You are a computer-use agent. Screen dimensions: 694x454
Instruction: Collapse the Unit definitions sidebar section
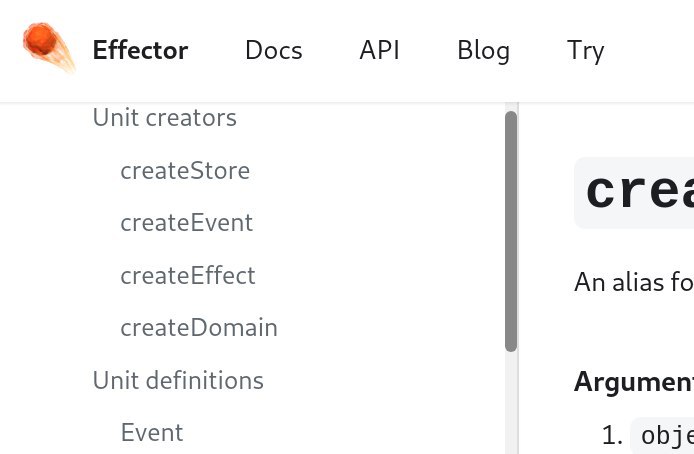click(x=178, y=380)
